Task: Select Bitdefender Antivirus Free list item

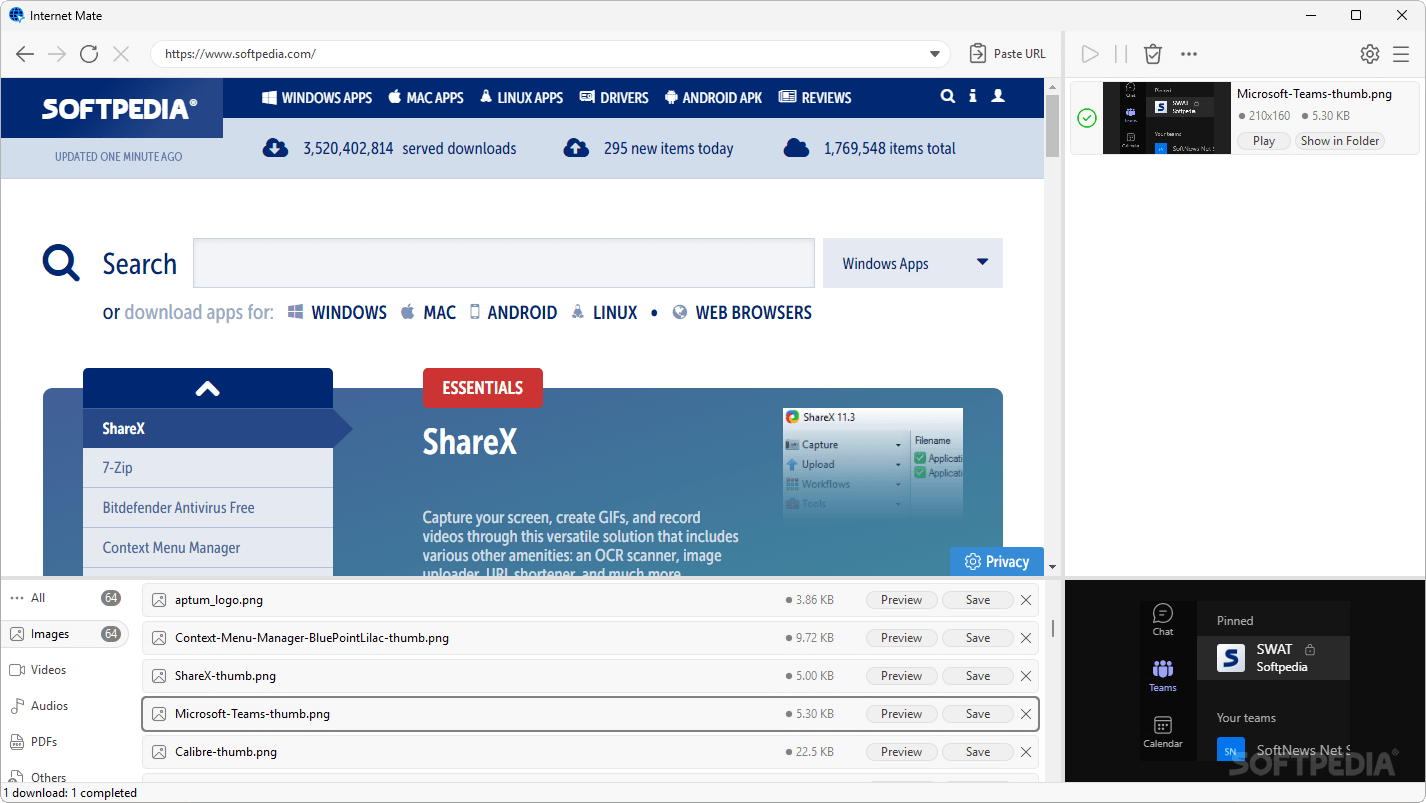Action: click(208, 508)
